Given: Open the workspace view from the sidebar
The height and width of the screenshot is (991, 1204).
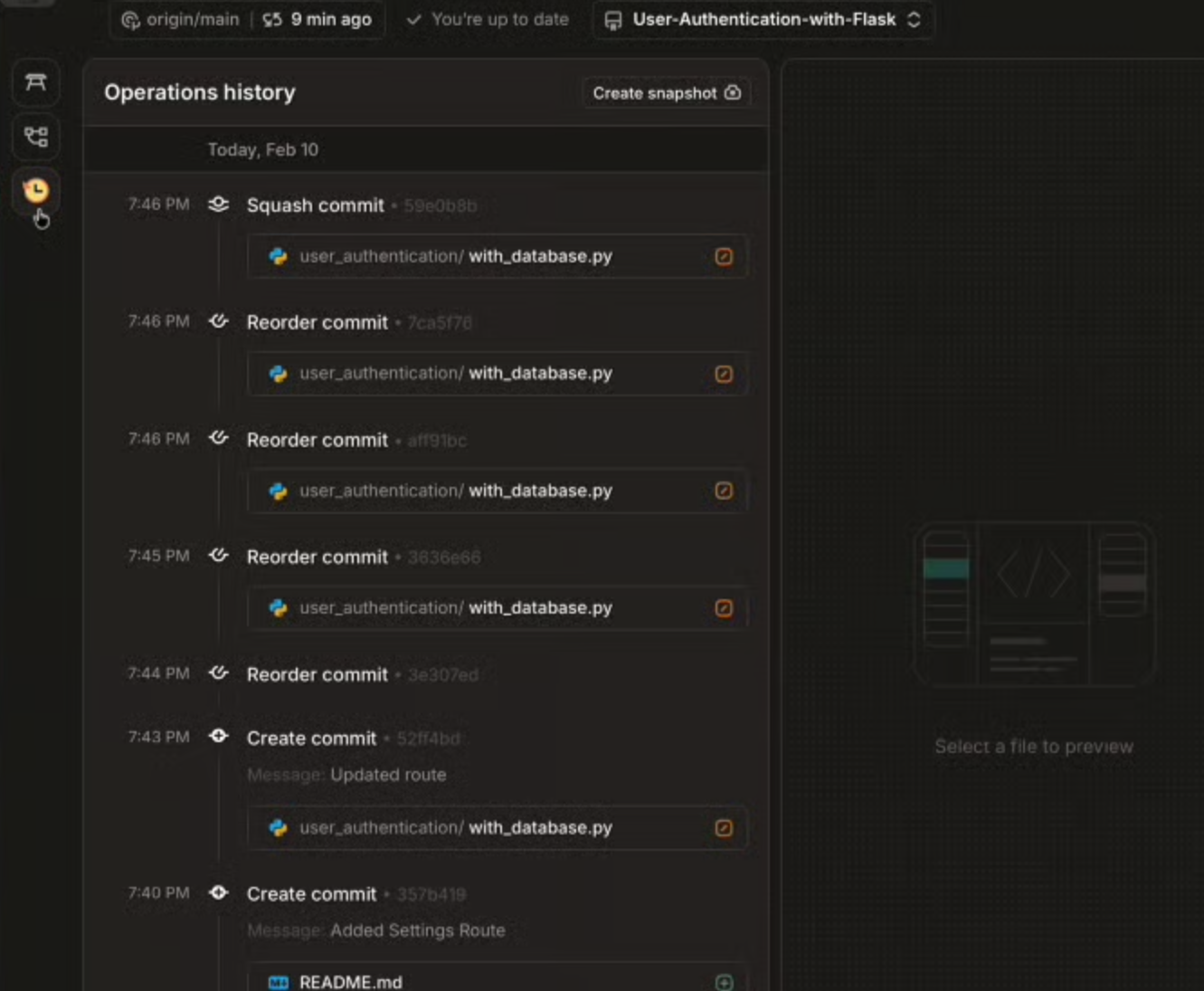Looking at the screenshot, I should [36, 82].
